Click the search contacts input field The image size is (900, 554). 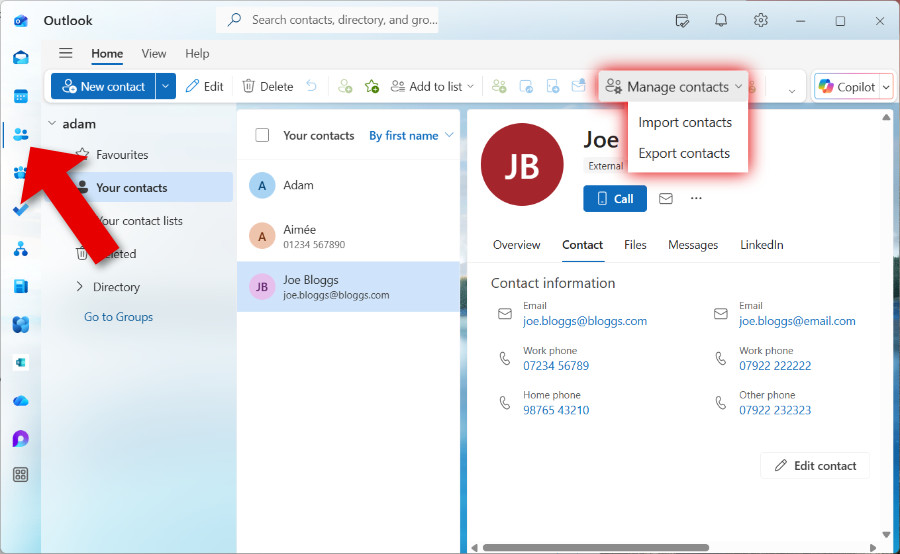pos(327,20)
